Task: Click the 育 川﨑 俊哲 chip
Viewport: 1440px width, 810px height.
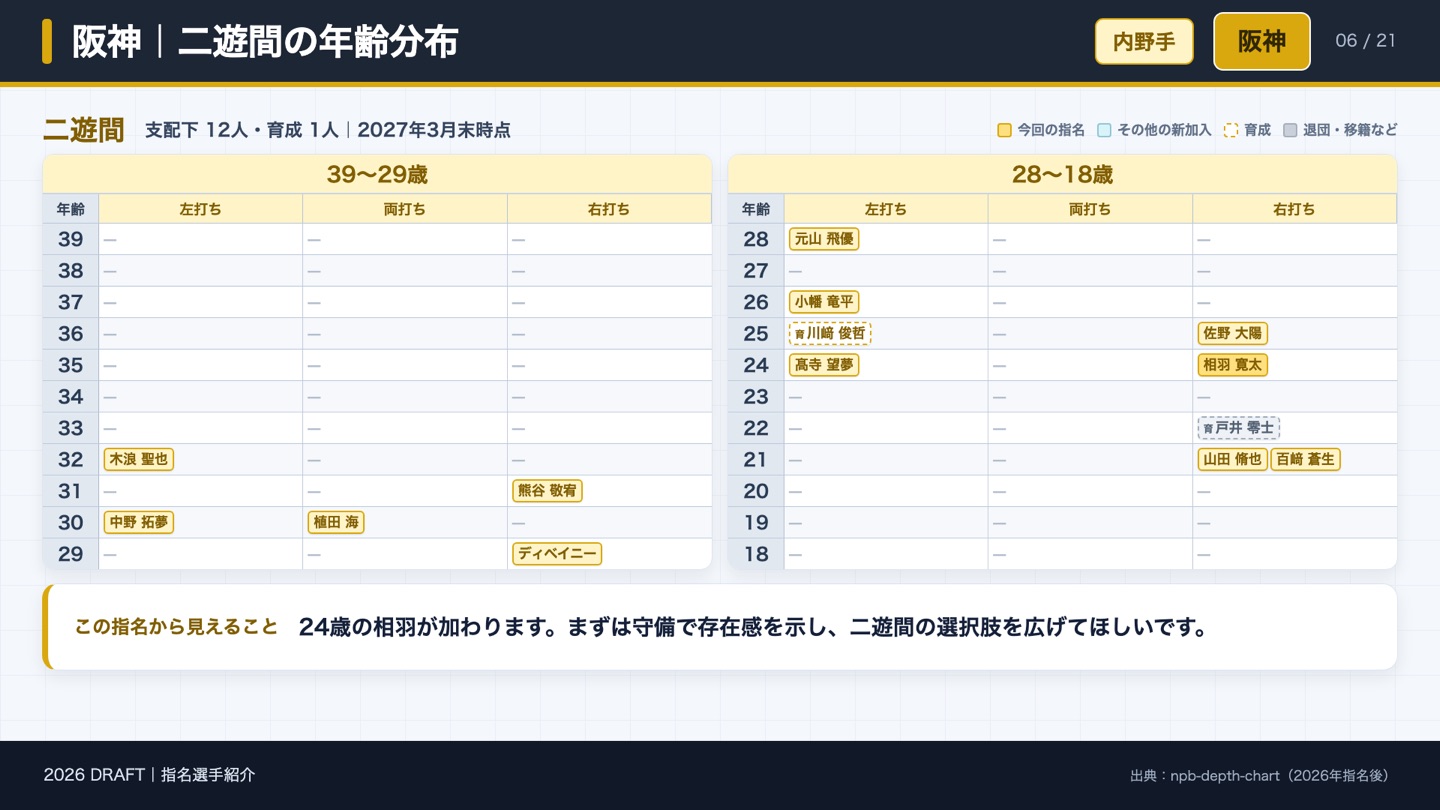Action: coord(830,333)
